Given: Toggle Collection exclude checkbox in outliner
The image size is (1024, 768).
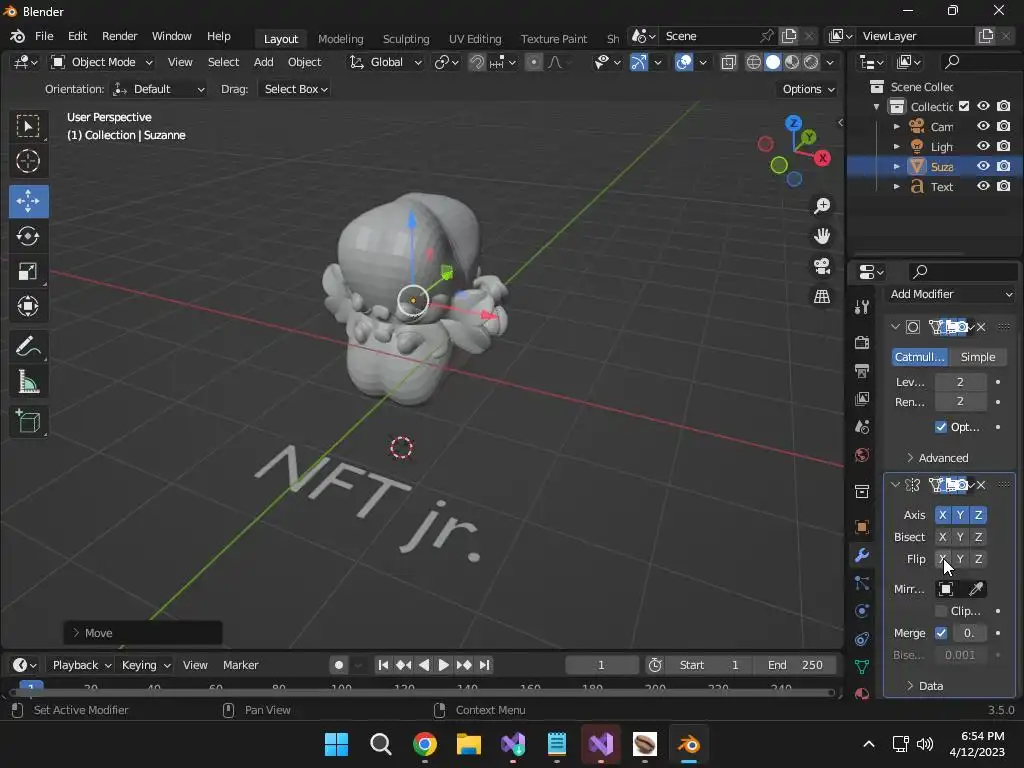Looking at the screenshot, I should coord(964,106).
